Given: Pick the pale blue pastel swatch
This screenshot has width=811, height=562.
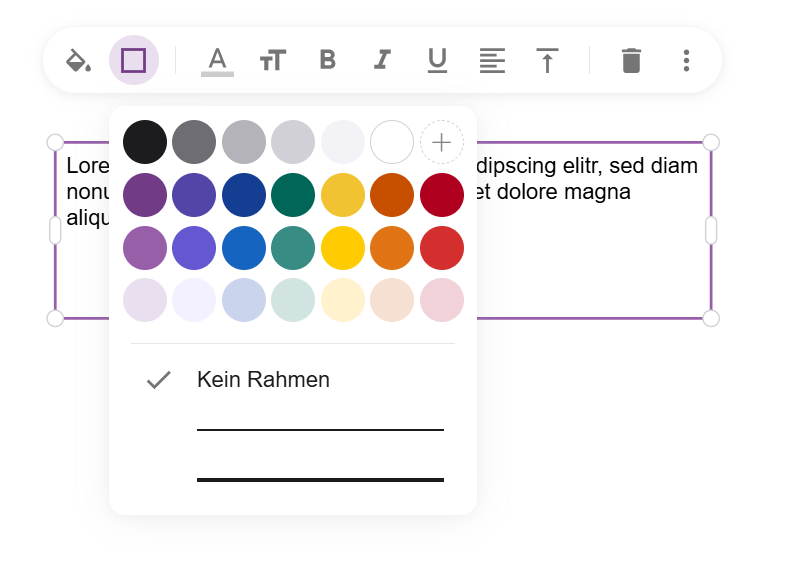Looking at the screenshot, I should [x=244, y=300].
